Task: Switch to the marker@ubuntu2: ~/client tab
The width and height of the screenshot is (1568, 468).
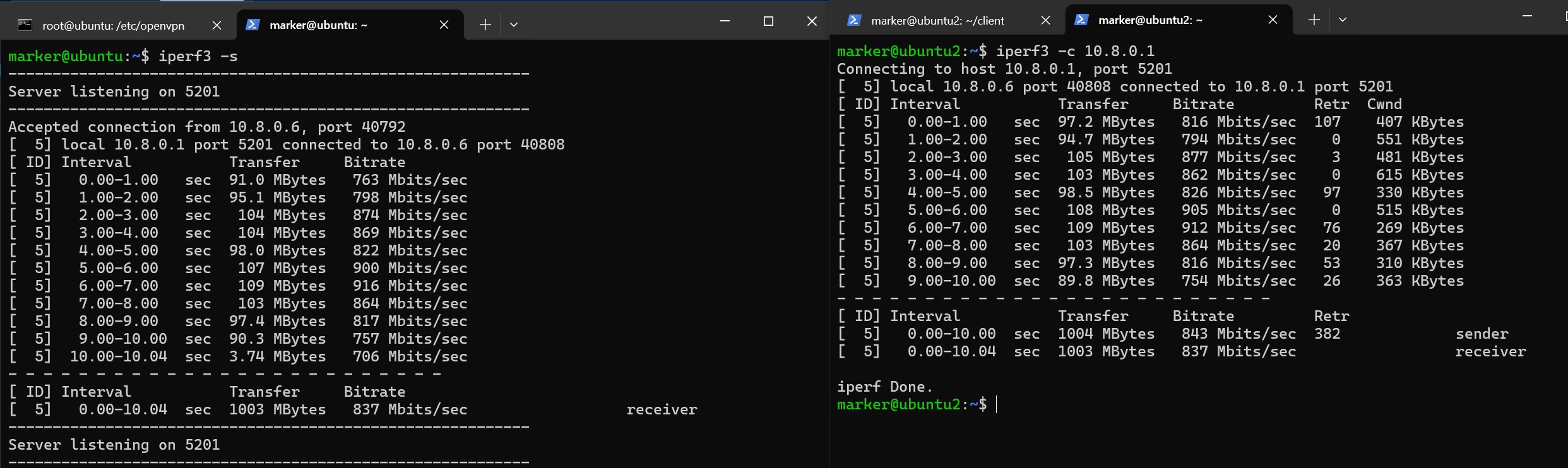Action: pos(937,20)
